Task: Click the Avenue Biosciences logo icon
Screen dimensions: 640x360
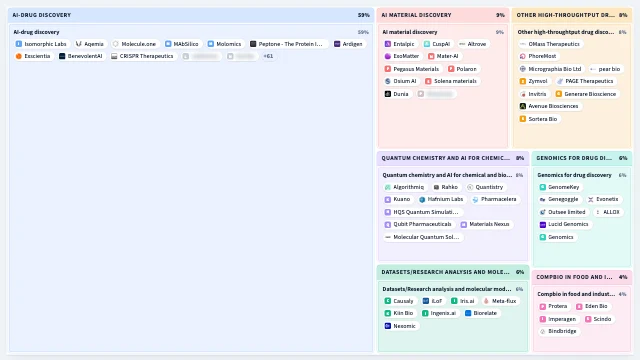Action: tap(523, 106)
